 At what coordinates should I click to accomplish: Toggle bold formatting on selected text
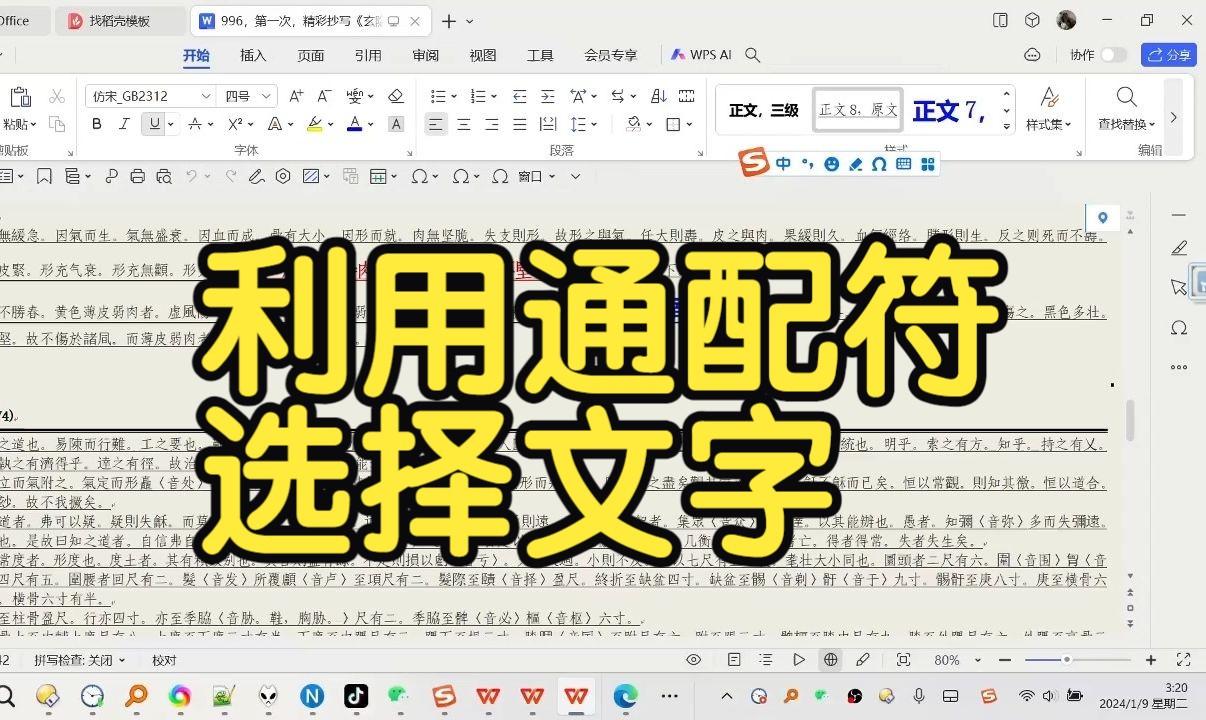pyautogui.click(x=97, y=124)
